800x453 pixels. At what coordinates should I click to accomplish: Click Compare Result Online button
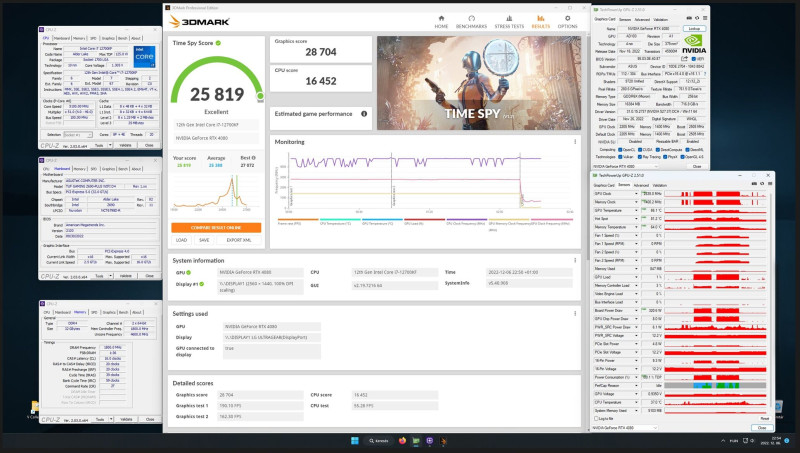(x=216, y=228)
